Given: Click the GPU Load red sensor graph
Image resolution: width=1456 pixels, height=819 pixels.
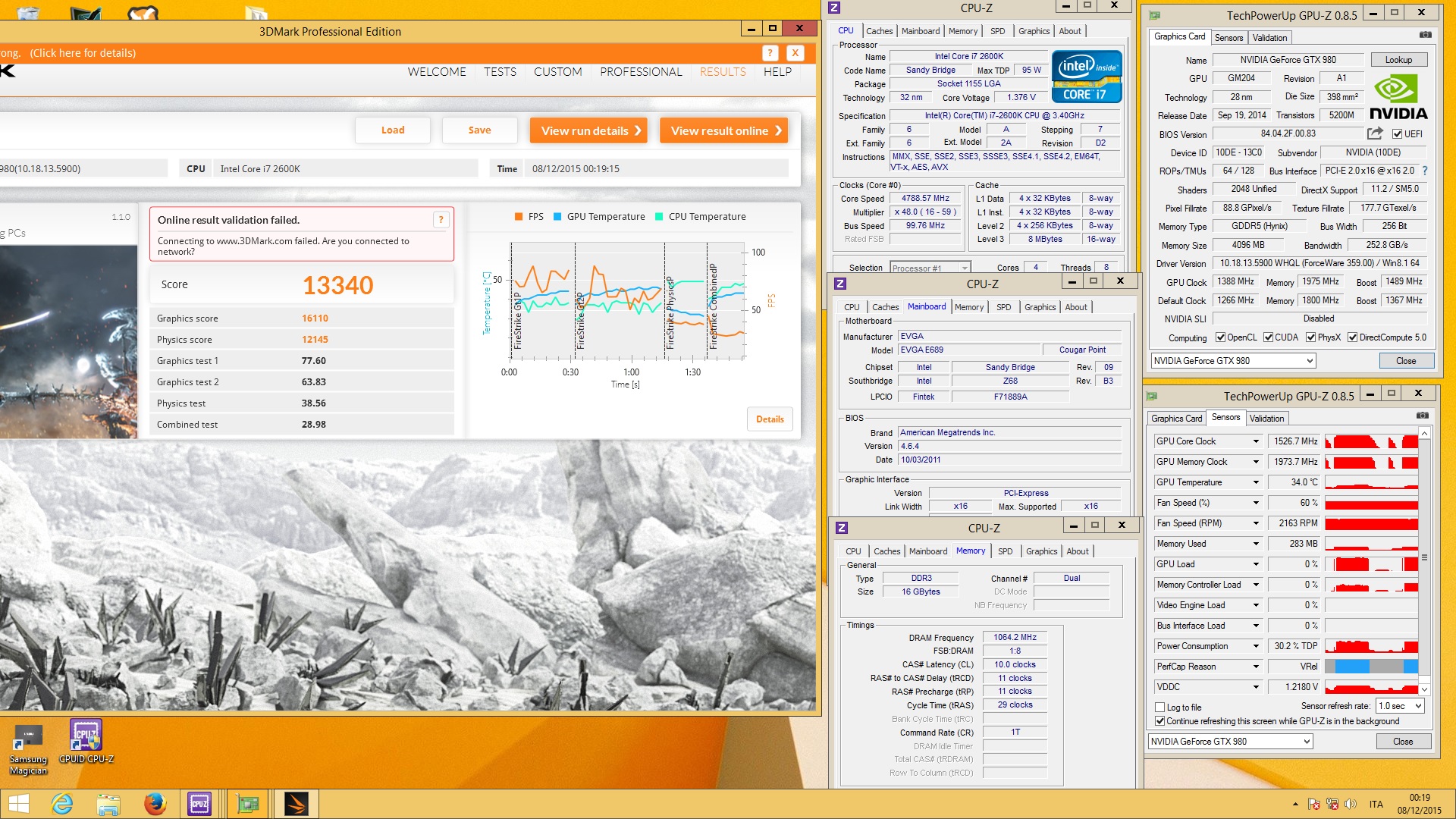Looking at the screenshot, I should click(x=1371, y=564).
